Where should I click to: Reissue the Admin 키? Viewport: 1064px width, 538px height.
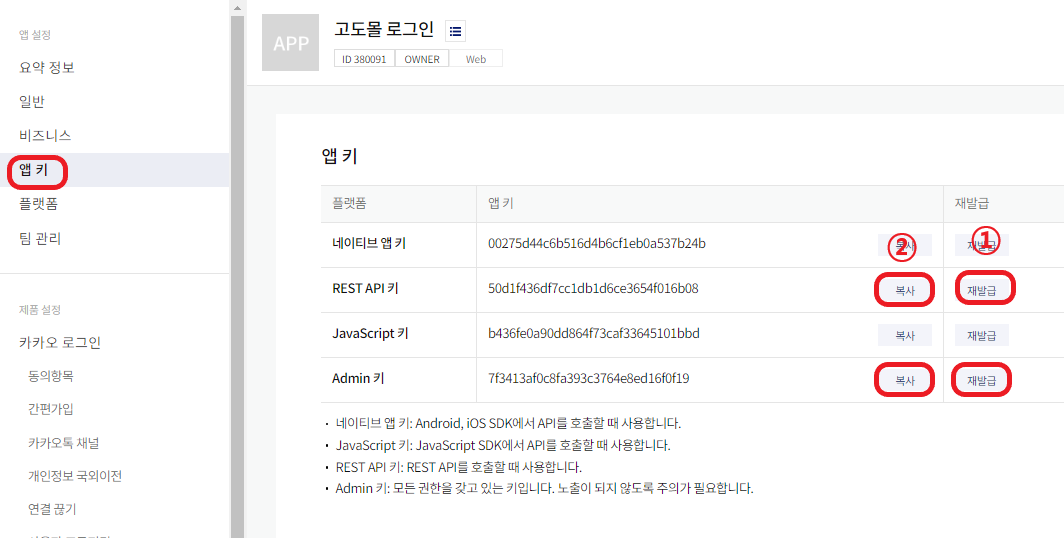point(982,380)
